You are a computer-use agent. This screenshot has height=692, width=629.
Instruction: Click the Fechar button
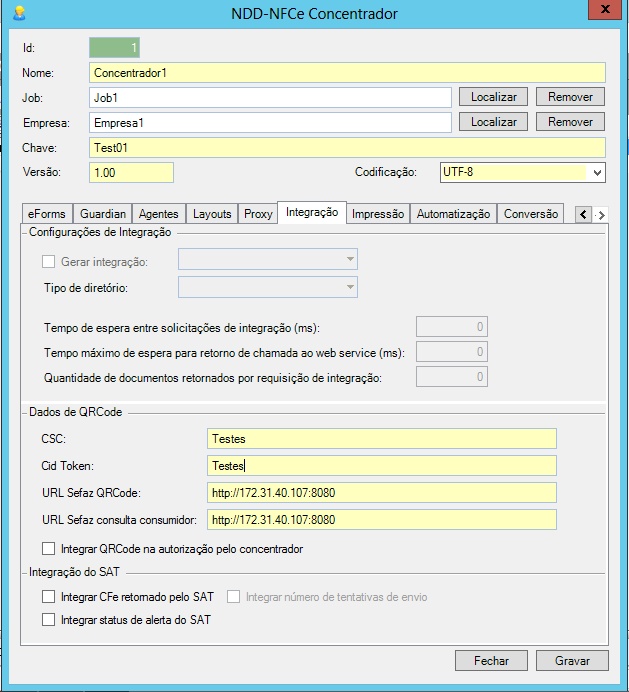coord(491,661)
